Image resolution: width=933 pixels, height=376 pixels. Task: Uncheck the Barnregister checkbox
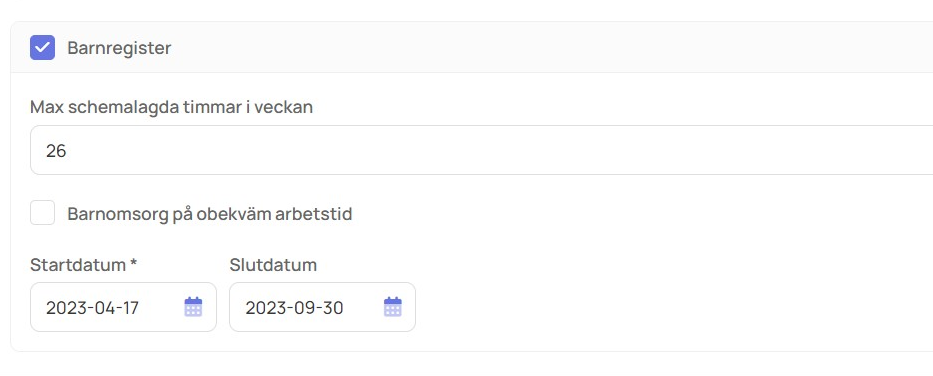pos(42,48)
